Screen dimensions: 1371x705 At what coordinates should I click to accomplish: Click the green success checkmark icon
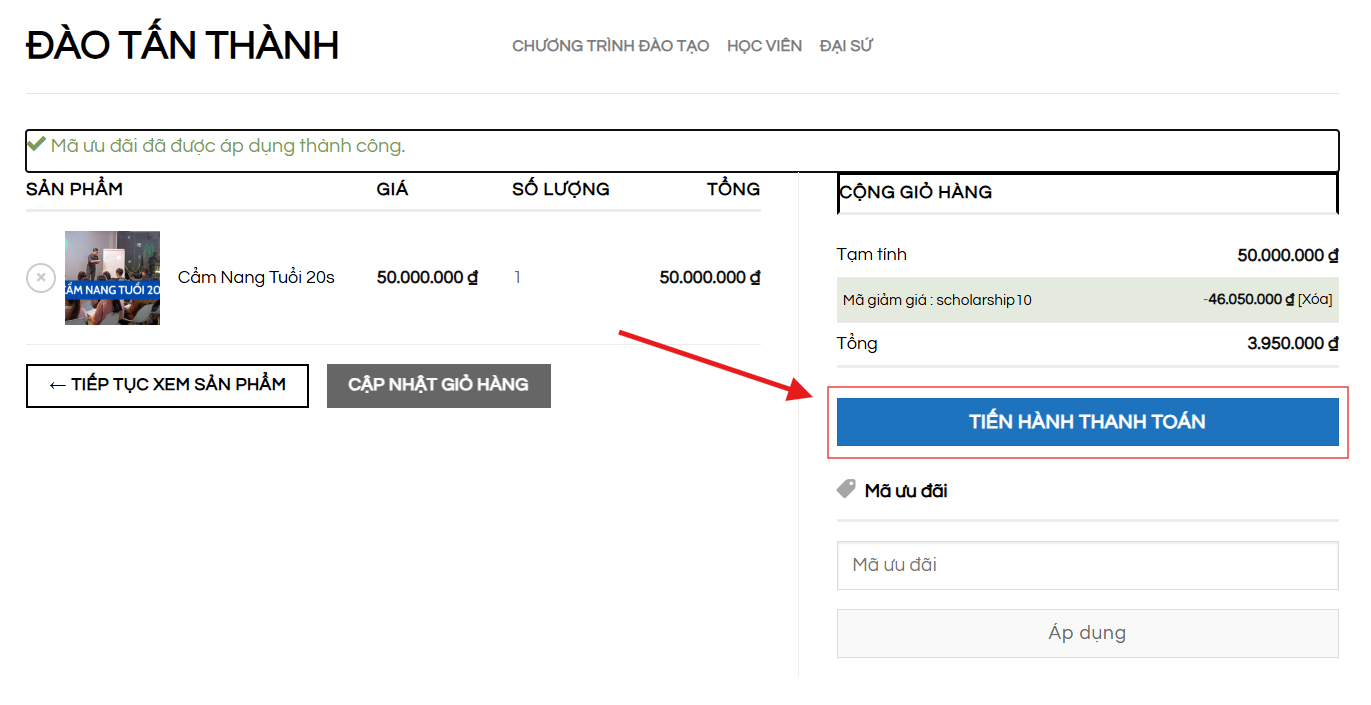click(36, 145)
